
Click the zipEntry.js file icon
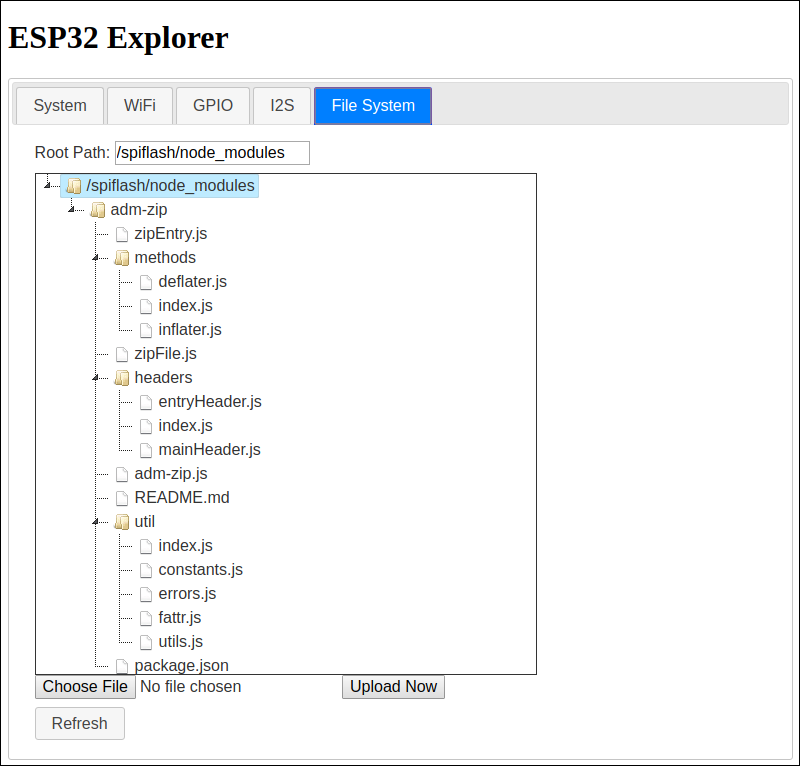tap(122, 234)
